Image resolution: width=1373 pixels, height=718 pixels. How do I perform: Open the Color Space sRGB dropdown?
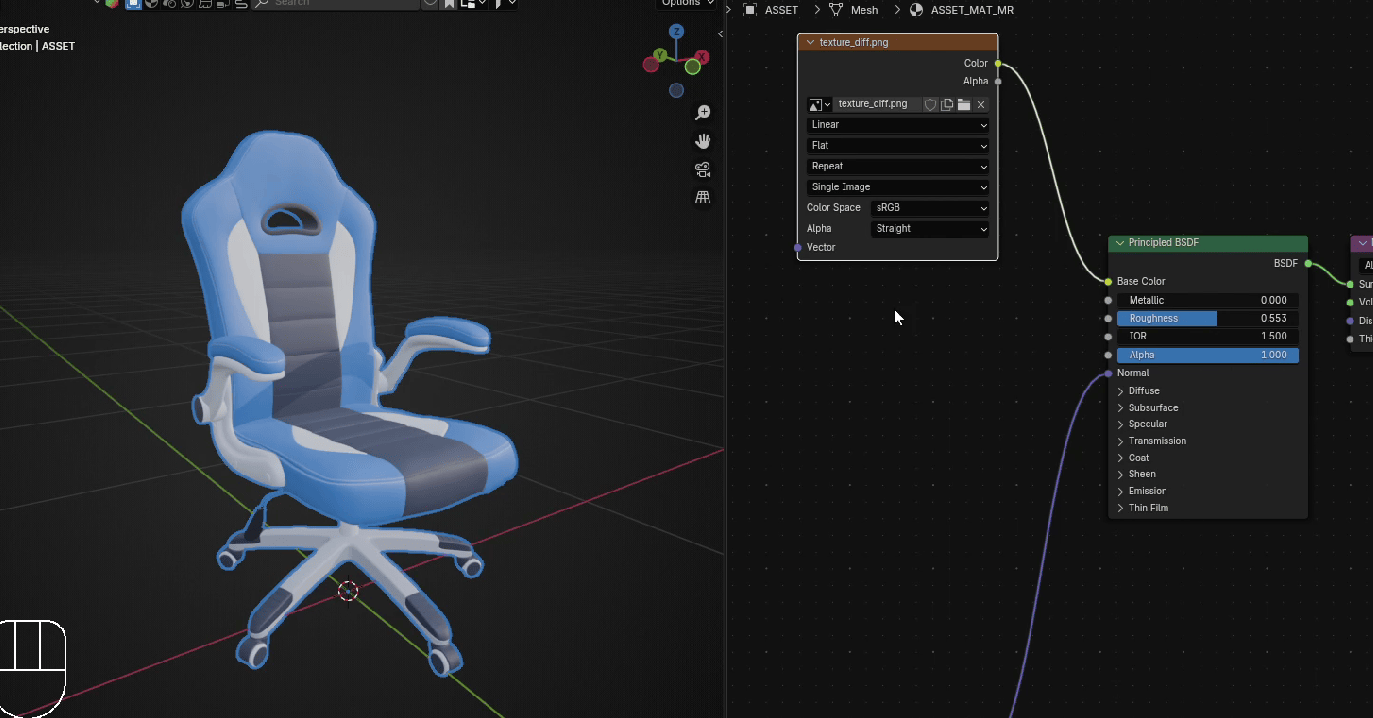pos(930,208)
